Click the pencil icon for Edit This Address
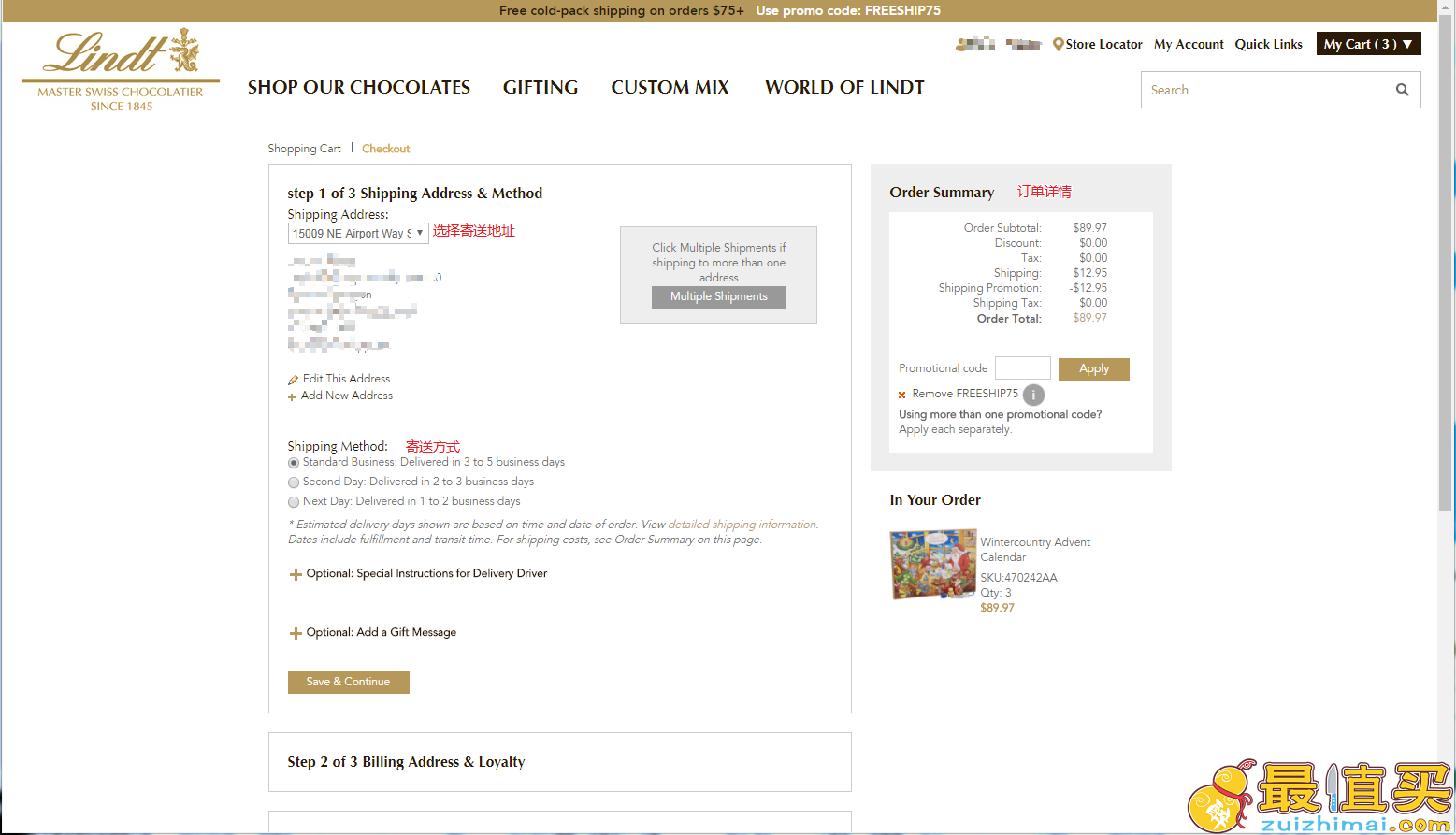 point(293,380)
